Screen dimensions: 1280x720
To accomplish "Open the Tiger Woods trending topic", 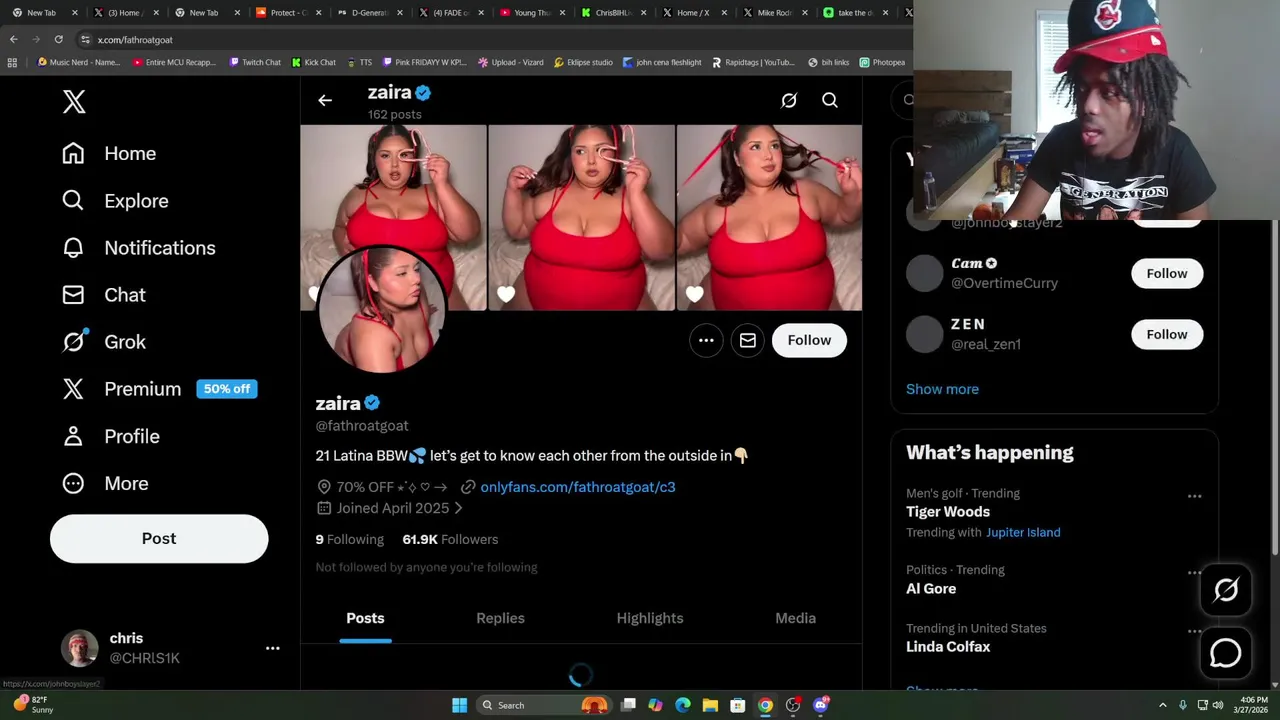I will [948, 511].
